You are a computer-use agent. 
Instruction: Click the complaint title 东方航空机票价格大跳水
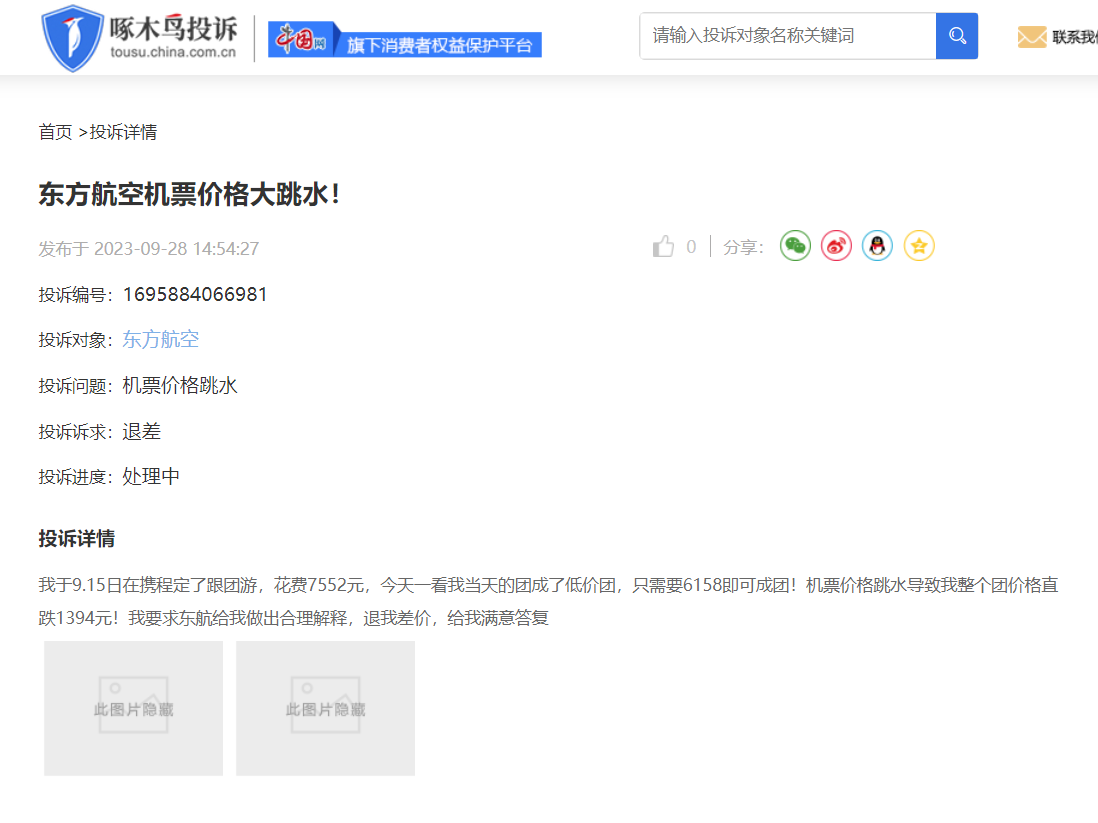tap(189, 194)
